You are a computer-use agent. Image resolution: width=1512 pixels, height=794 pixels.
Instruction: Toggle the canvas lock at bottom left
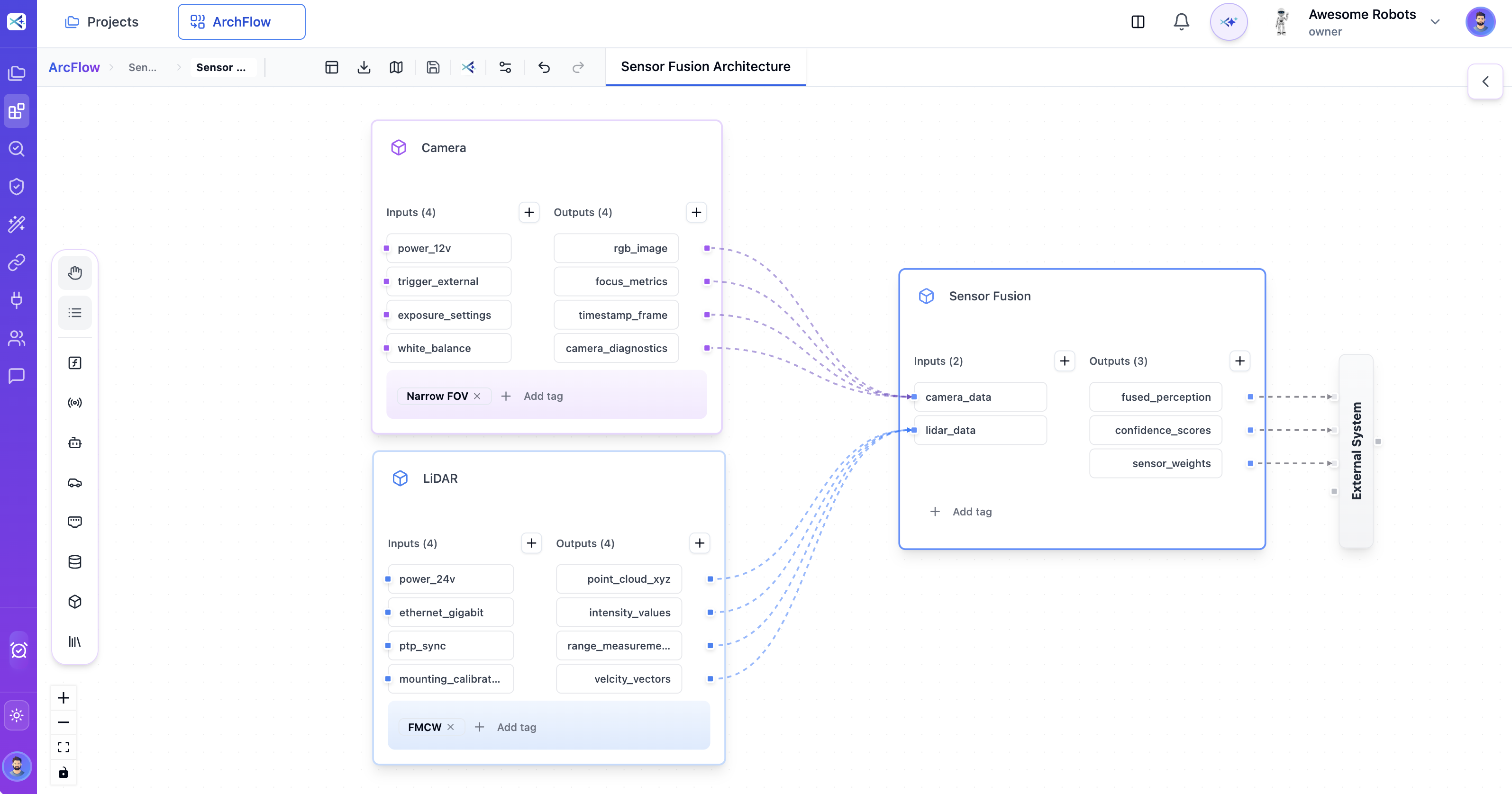64,772
